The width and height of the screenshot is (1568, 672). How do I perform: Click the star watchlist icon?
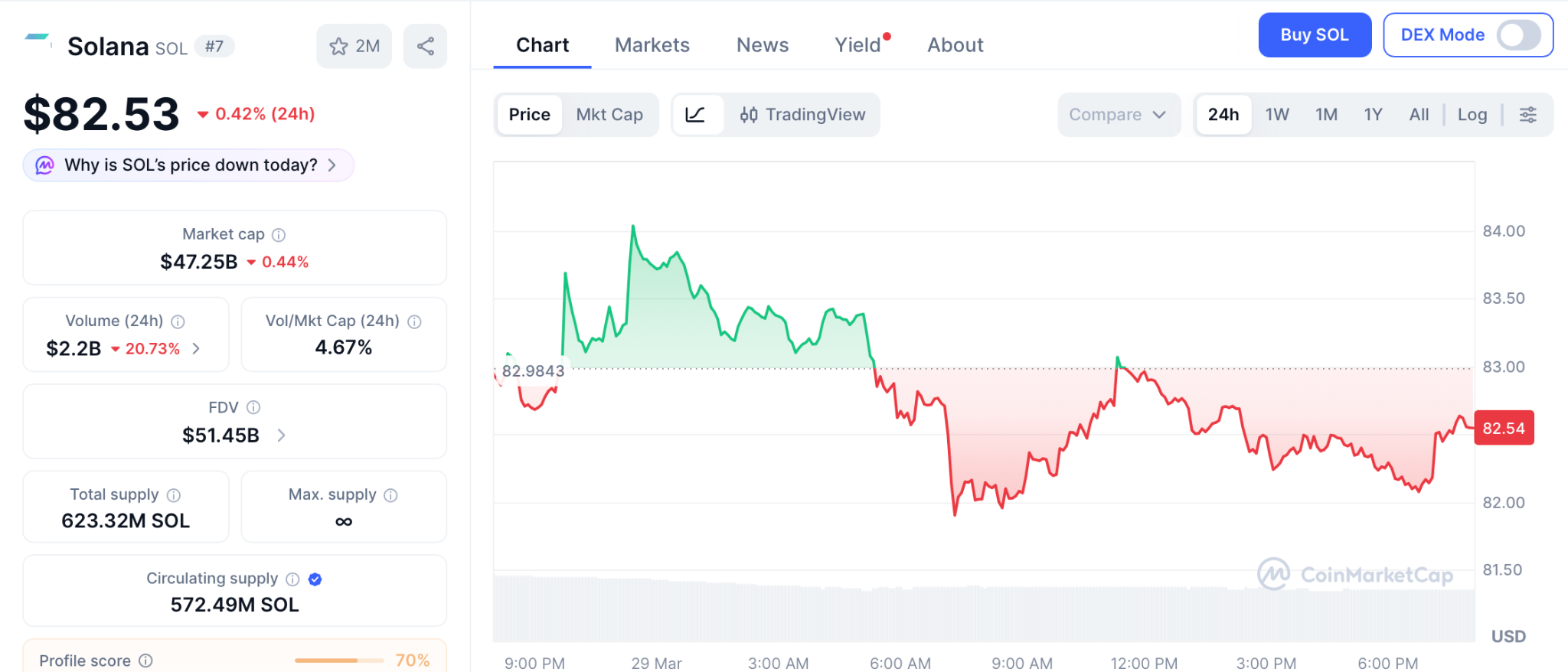tap(339, 47)
